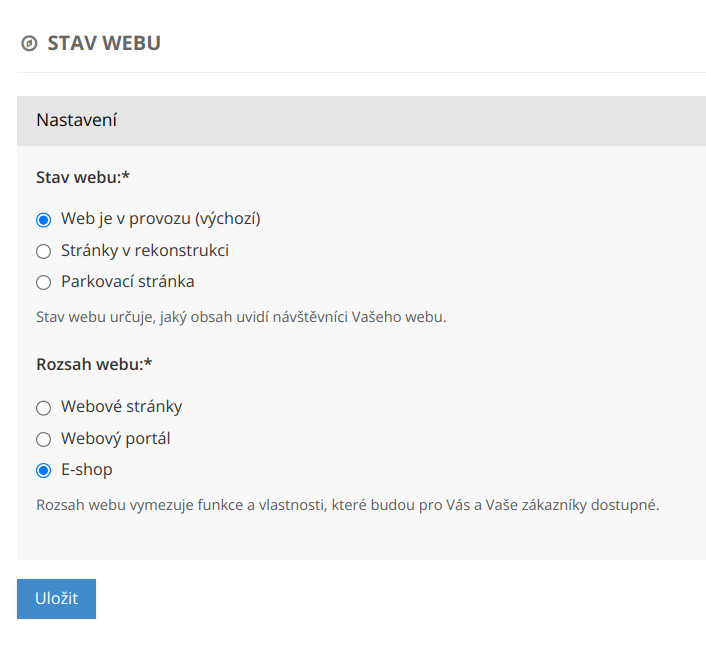Click the 'Stav webu:*' field label

click(84, 177)
